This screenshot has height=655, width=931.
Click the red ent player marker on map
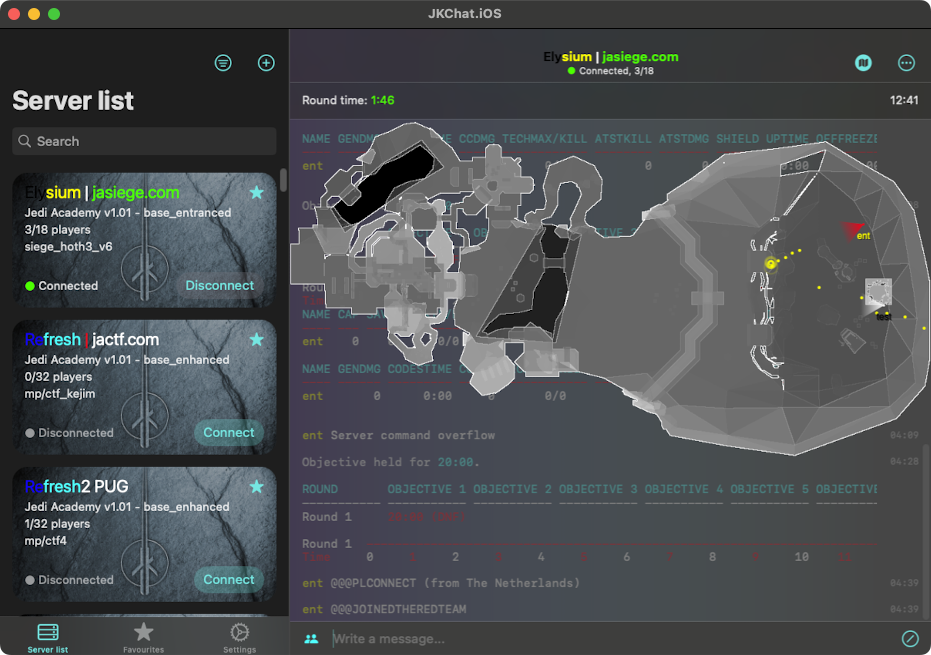(851, 230)
